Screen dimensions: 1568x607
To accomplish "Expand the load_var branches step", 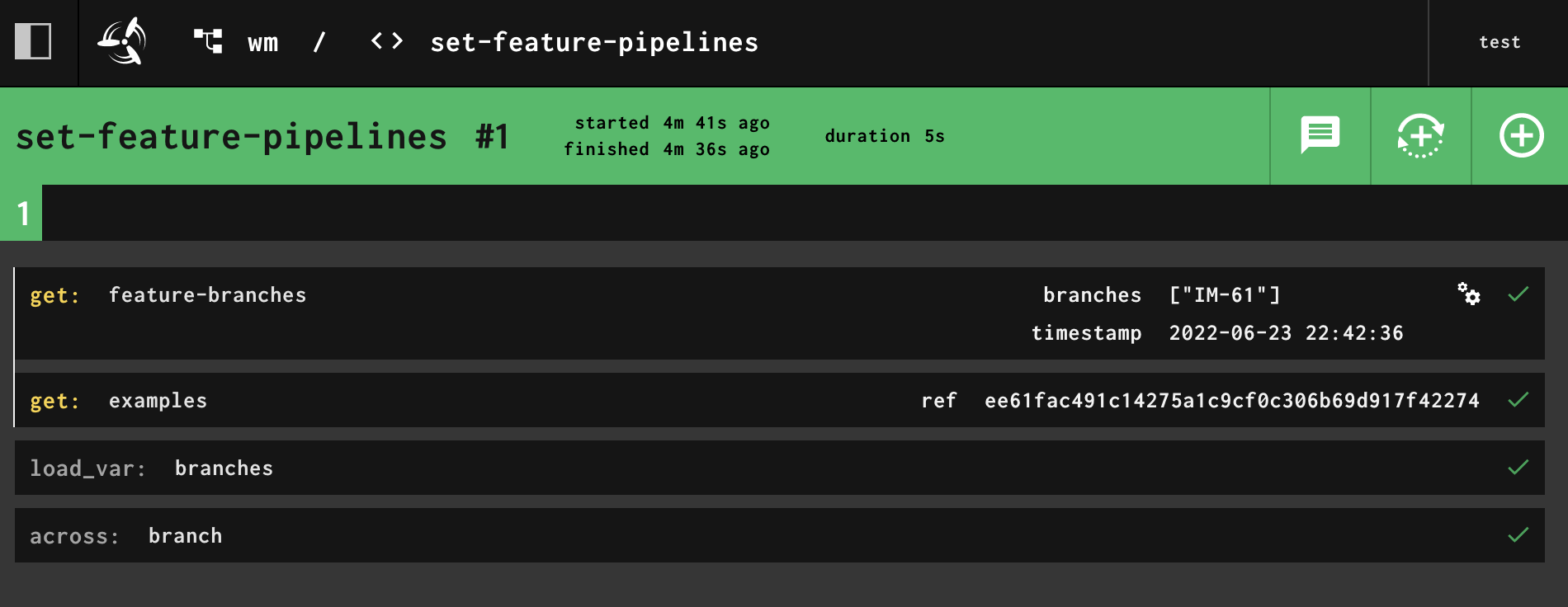I will (x=223, y=468).
